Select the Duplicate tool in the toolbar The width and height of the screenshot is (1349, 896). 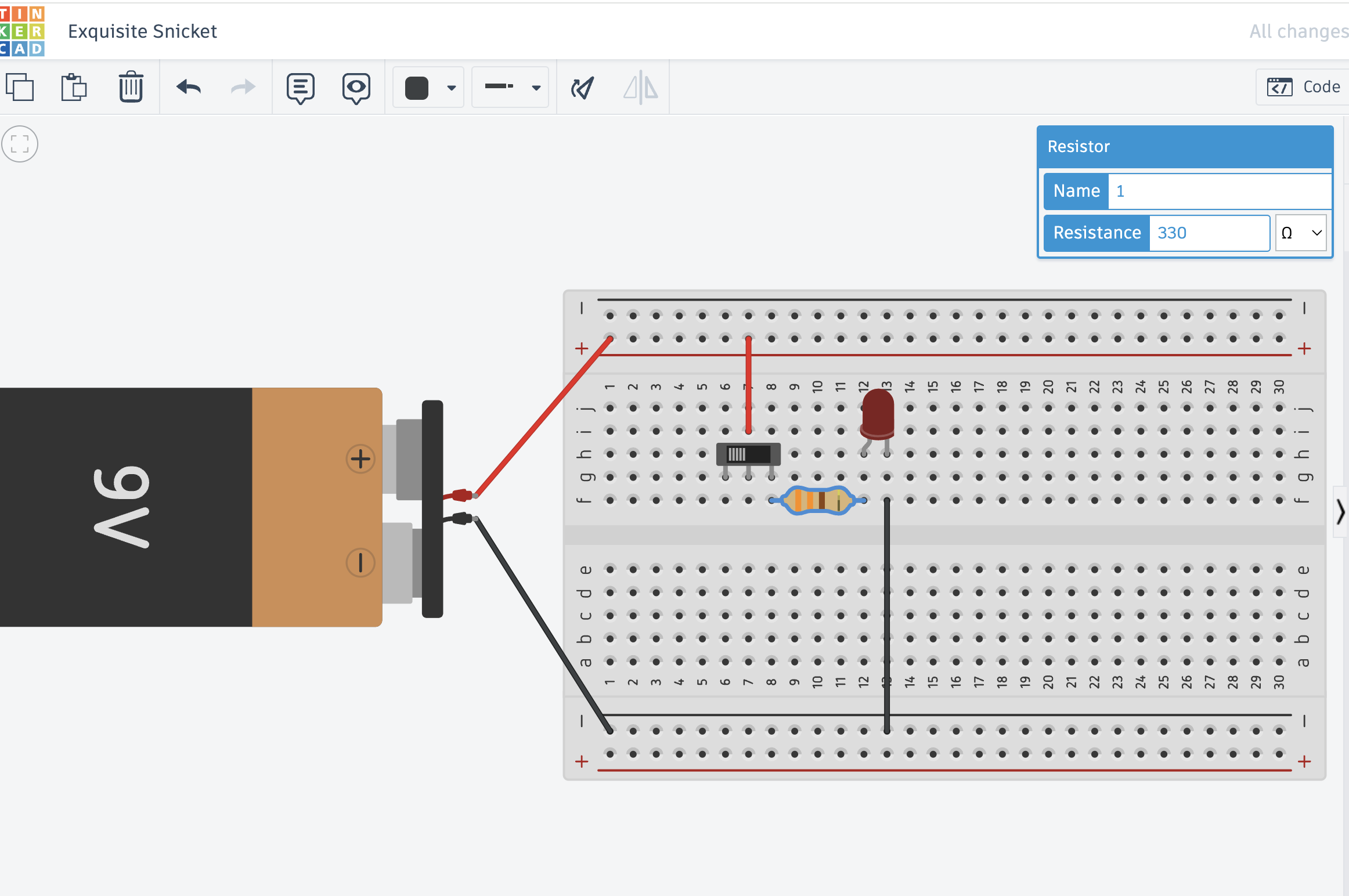pos(21,87)
